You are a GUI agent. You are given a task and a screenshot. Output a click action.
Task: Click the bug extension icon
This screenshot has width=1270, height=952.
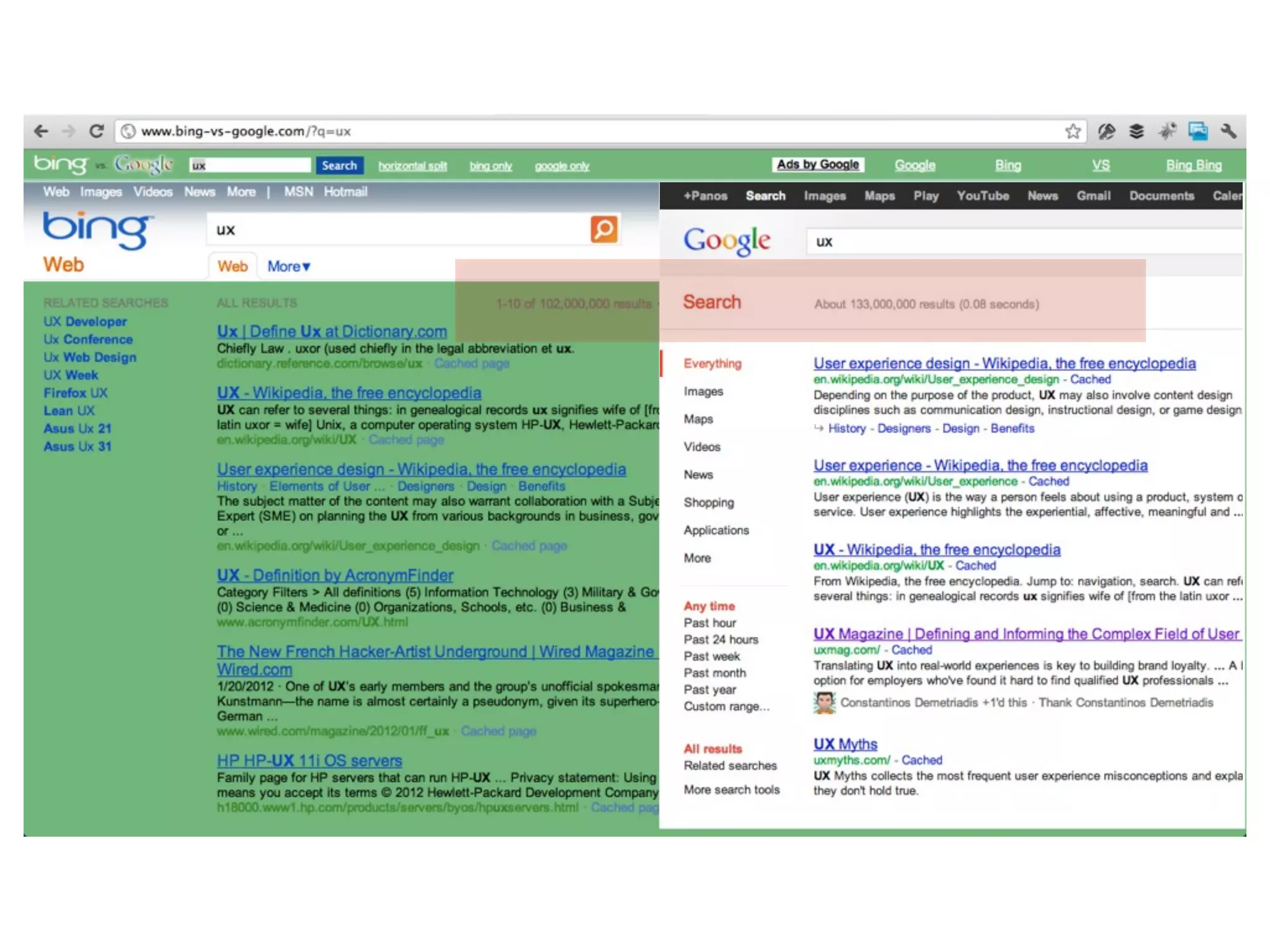pyautogui.click(x=1167, y=131)
